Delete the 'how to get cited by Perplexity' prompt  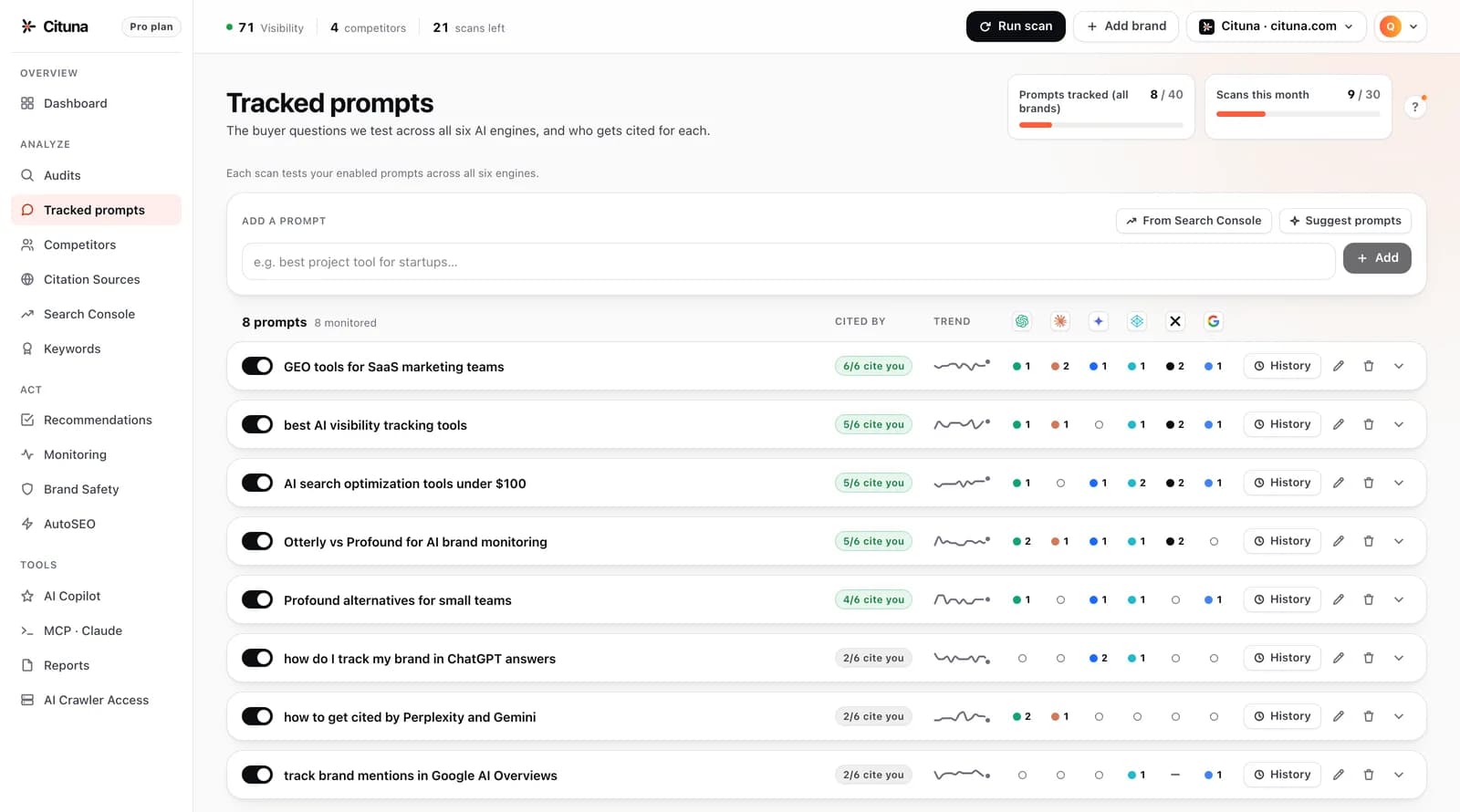point(1369,716)
